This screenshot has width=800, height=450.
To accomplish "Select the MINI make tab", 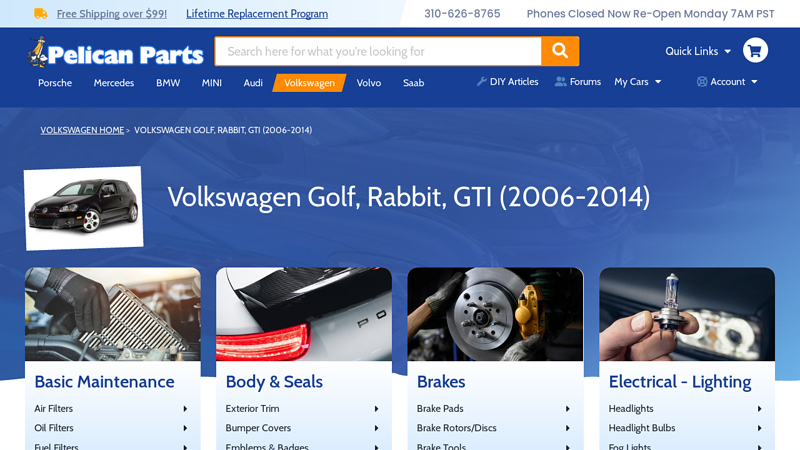I will tap(212, 83).
